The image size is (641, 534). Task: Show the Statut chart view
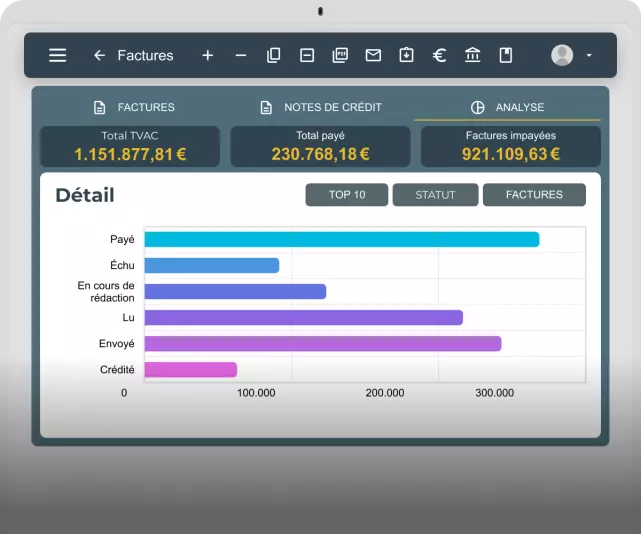pyautogui.click(x=435, y=195)
